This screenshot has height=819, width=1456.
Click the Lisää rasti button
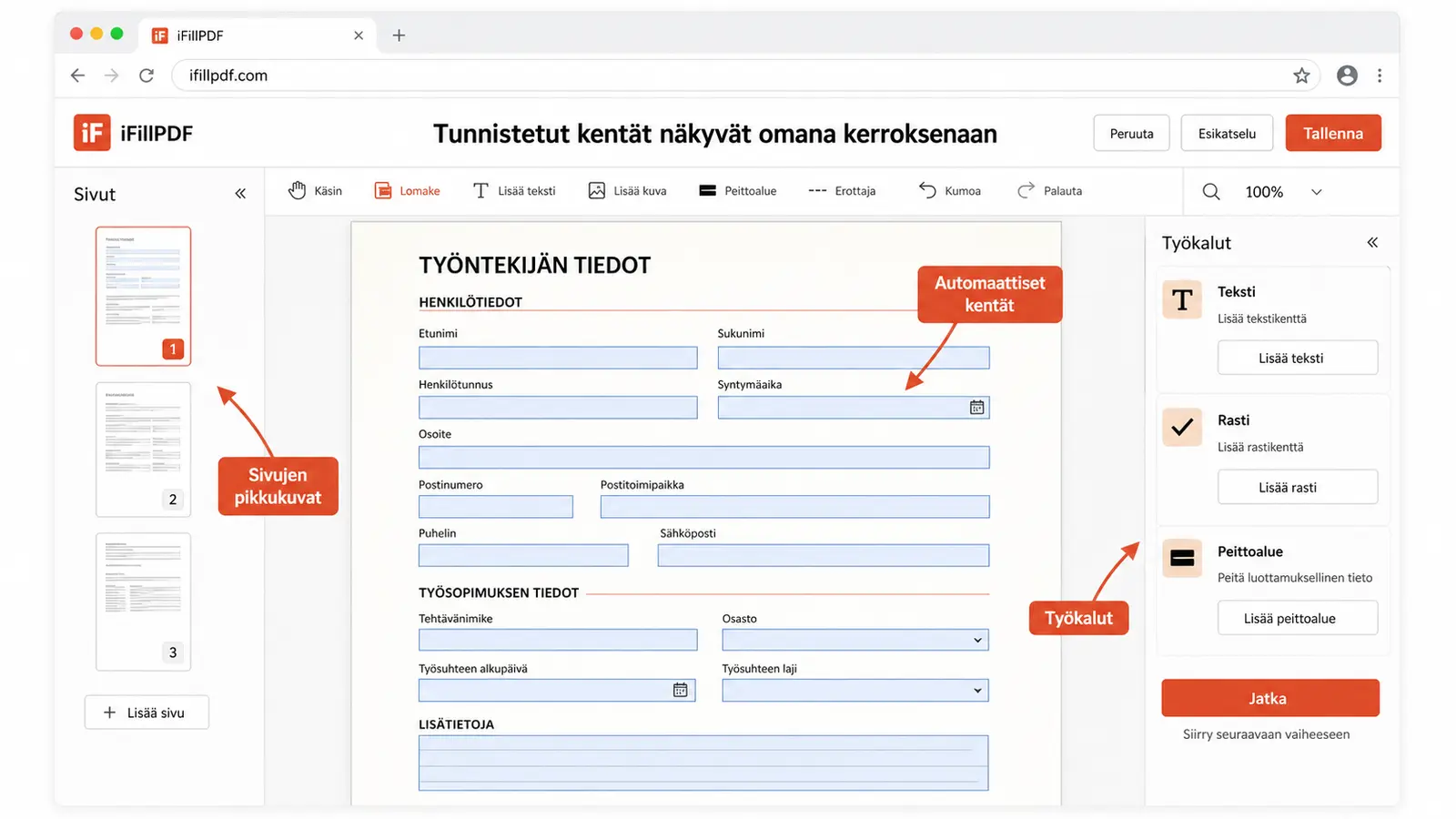click(1298, 487)
